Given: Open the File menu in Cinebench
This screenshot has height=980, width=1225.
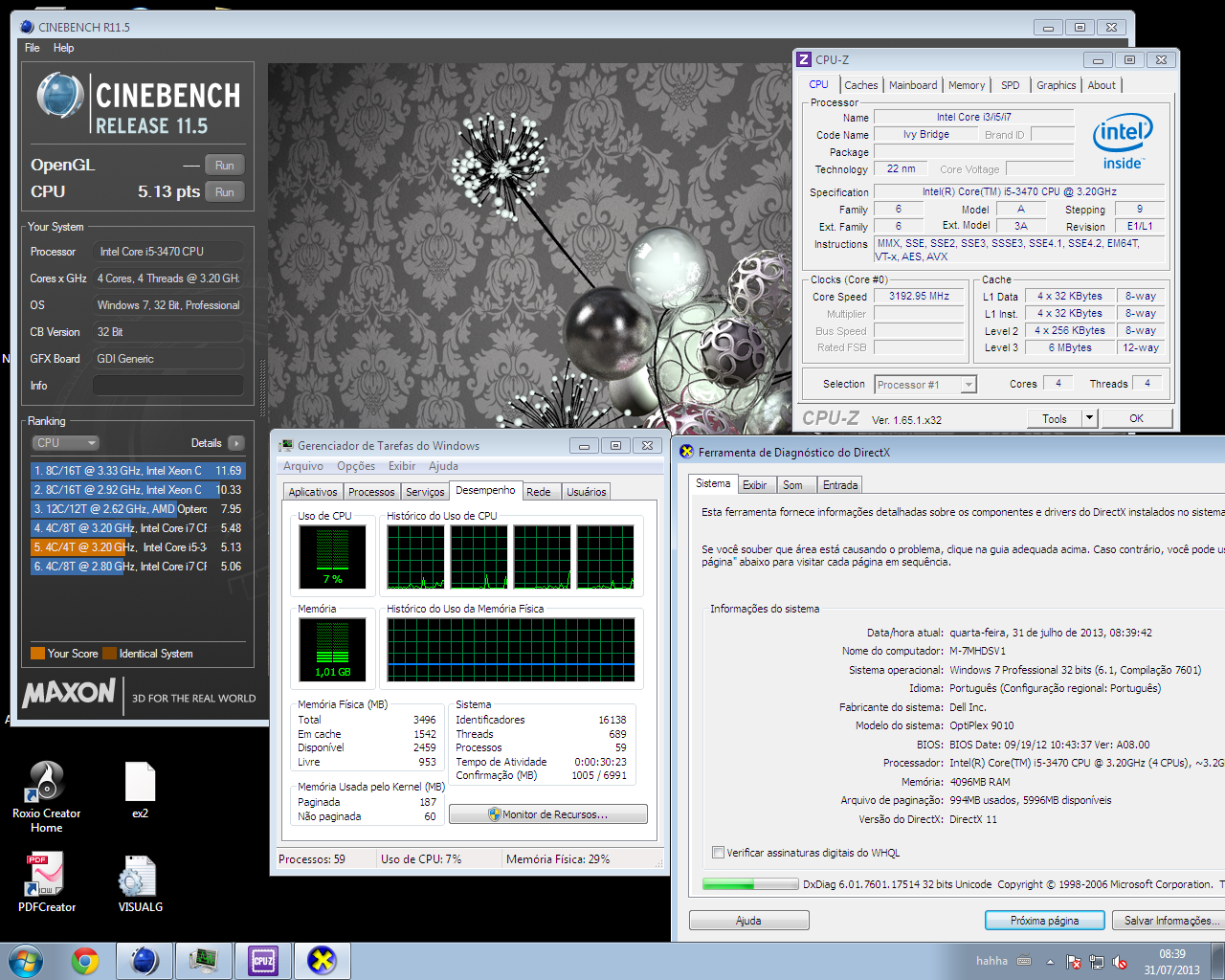Looking at the screenshot, I should point(33,48).
